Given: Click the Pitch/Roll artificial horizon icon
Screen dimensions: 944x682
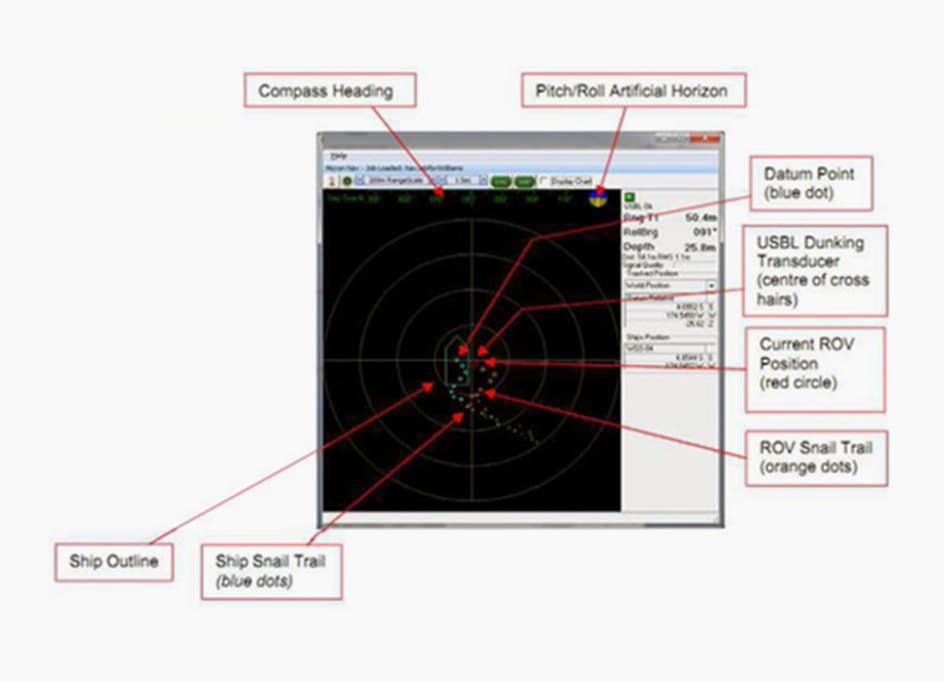Looking at the screenshot, I should pos(597,199).
